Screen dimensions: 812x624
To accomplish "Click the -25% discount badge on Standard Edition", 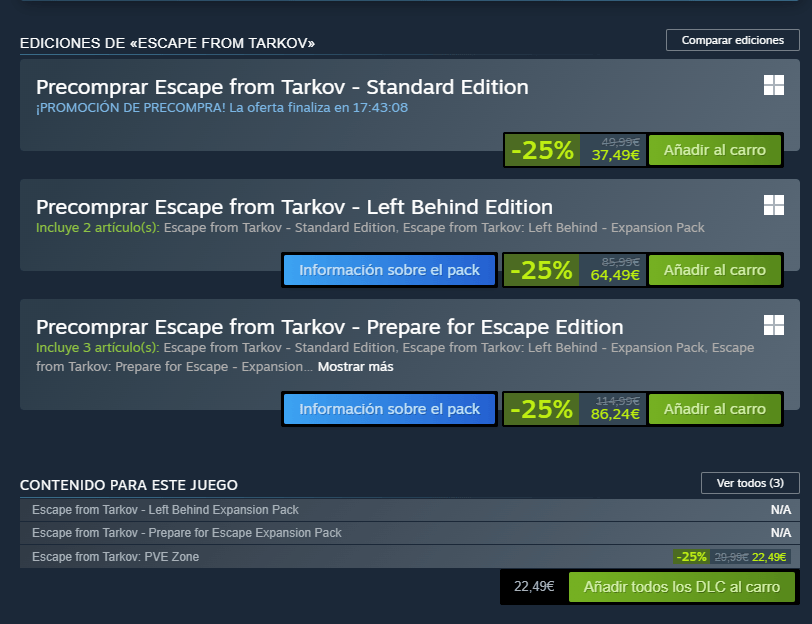I will (541, 149).
